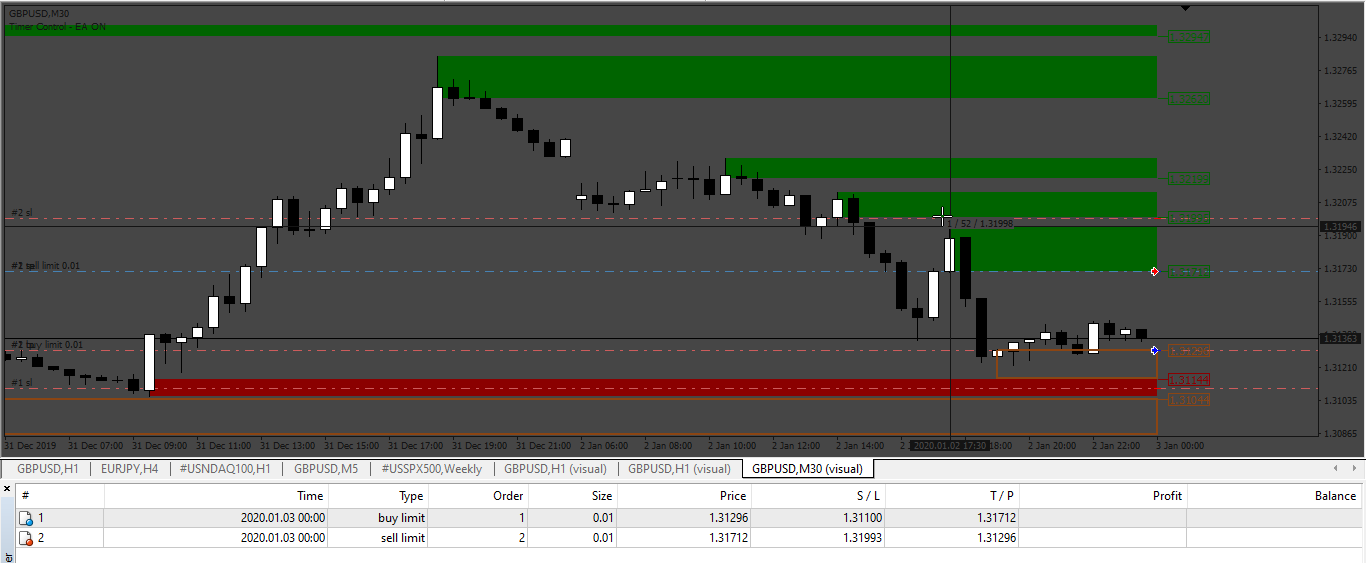Click the buy limit order icon in row 1
Viewport: 1366px width, 563px height.
click(x=27, y=518)
